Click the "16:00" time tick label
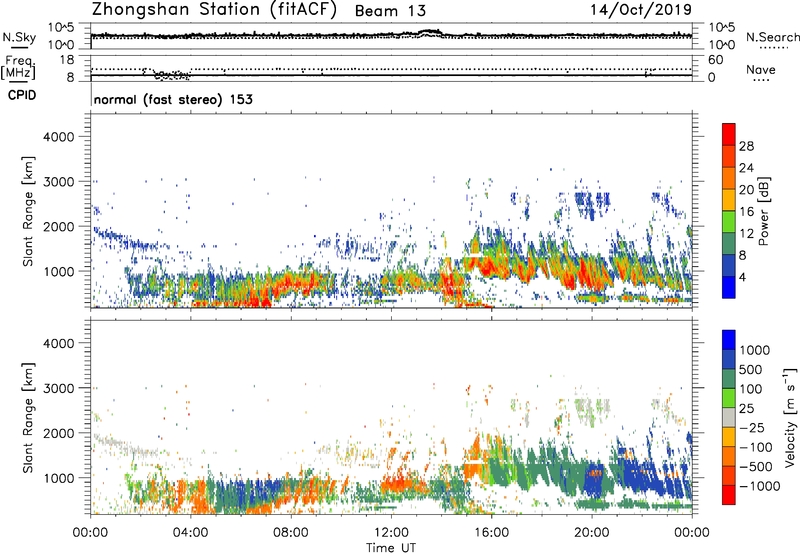This screenshot has width=800, height=554. (x=491, y=533)
